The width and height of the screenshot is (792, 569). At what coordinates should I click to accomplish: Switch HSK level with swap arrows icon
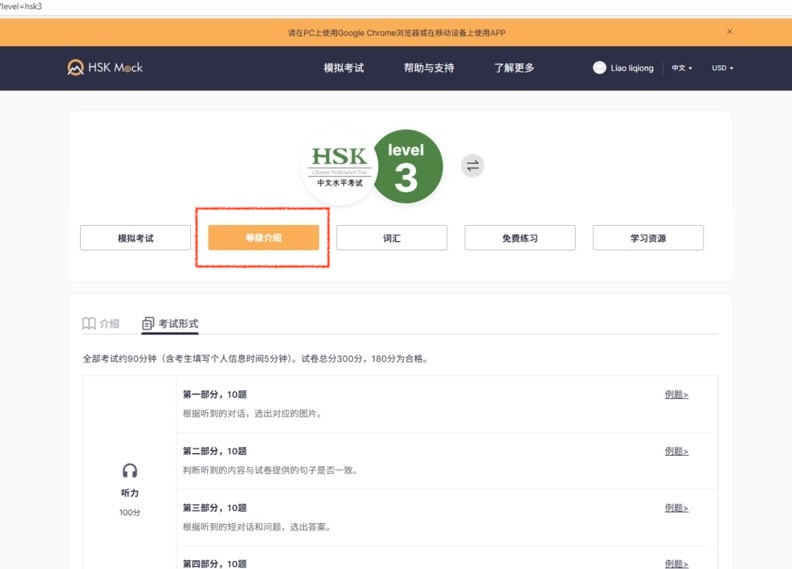tap(472, 166)
